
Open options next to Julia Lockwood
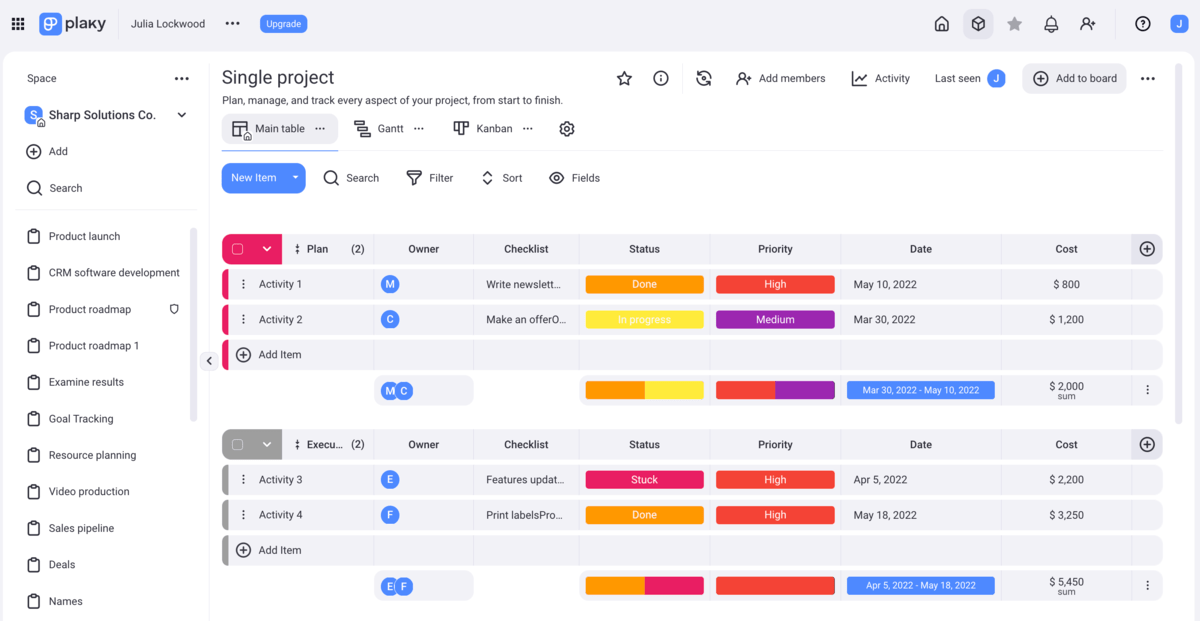232,24
